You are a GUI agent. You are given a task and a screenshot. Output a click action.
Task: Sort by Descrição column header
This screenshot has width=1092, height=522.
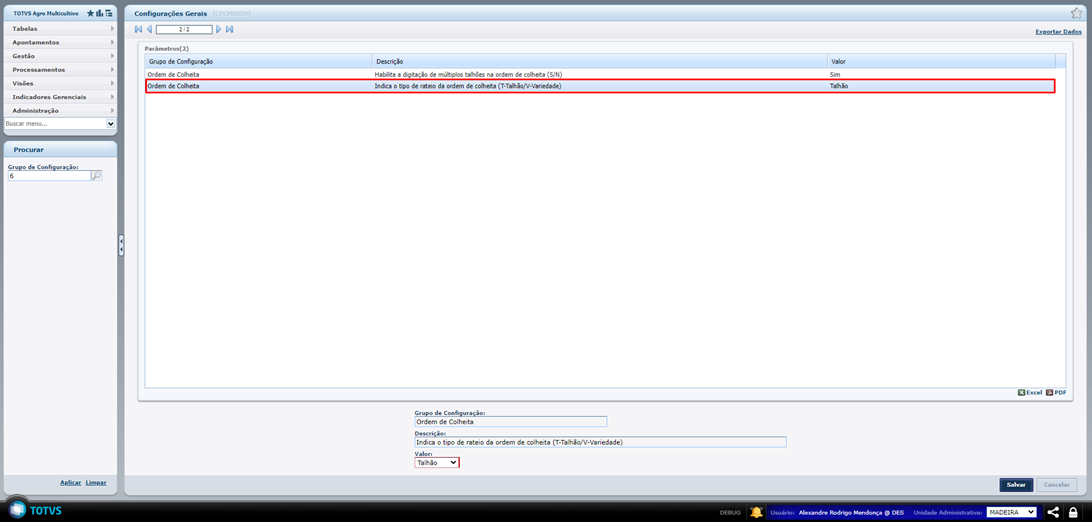point(600,61)
